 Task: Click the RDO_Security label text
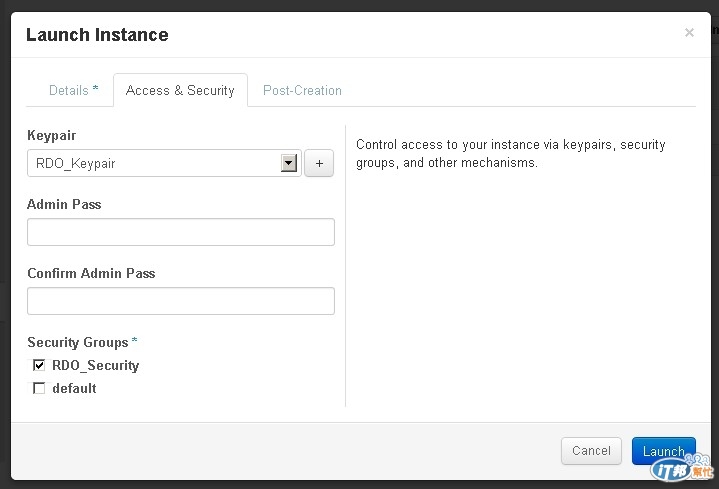click(x=95, y=365)
